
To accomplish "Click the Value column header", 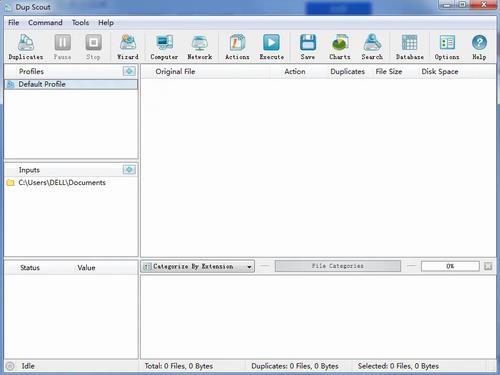I will 86,268.
